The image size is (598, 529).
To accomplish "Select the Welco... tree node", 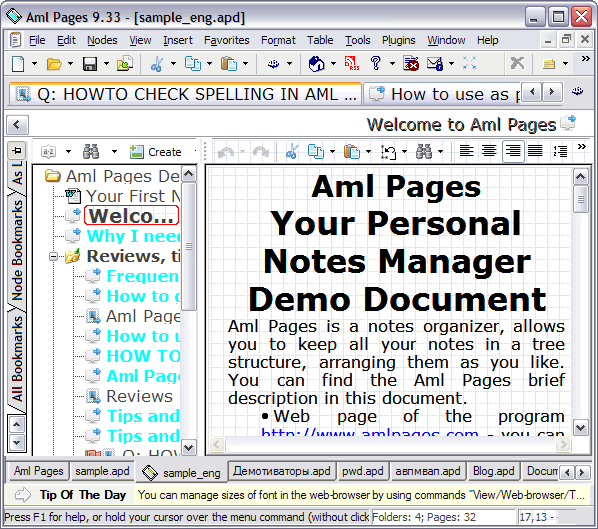I will (131, 215).
